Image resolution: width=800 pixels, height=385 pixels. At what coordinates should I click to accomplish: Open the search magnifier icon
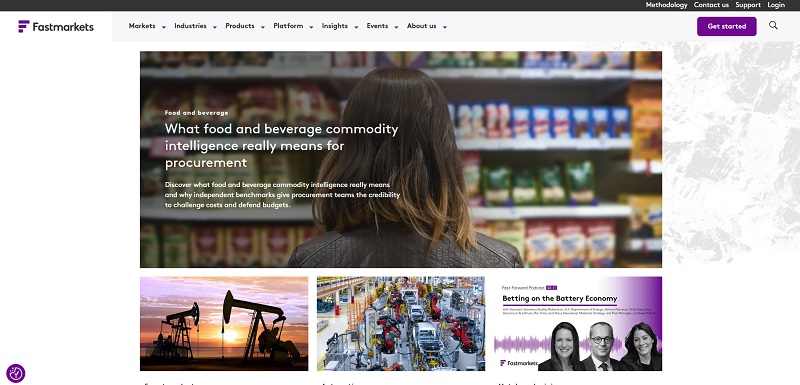(773, 25)
